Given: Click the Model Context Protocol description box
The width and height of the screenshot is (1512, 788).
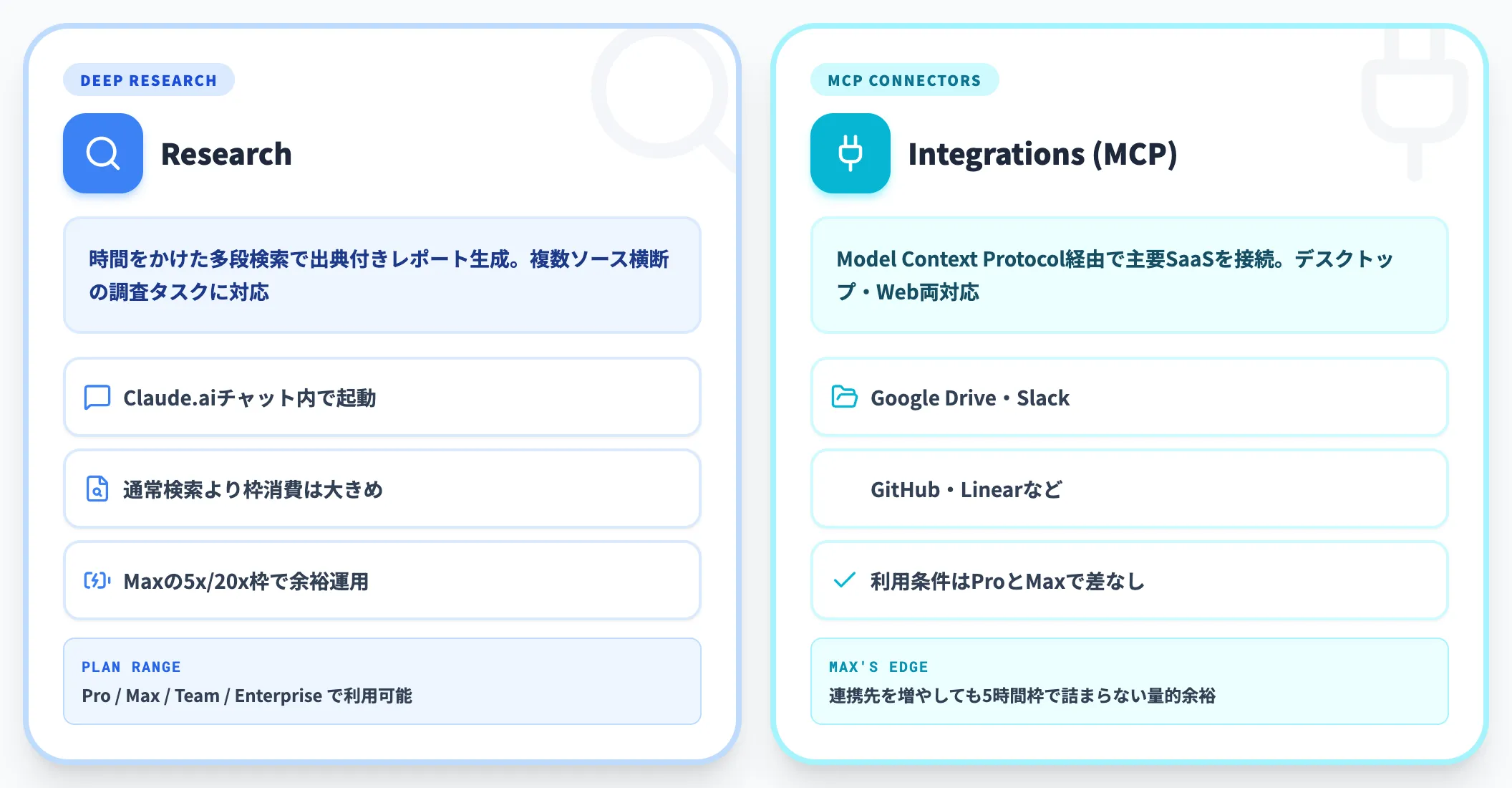Looking at the screenshot, I should click(1130, 275).
